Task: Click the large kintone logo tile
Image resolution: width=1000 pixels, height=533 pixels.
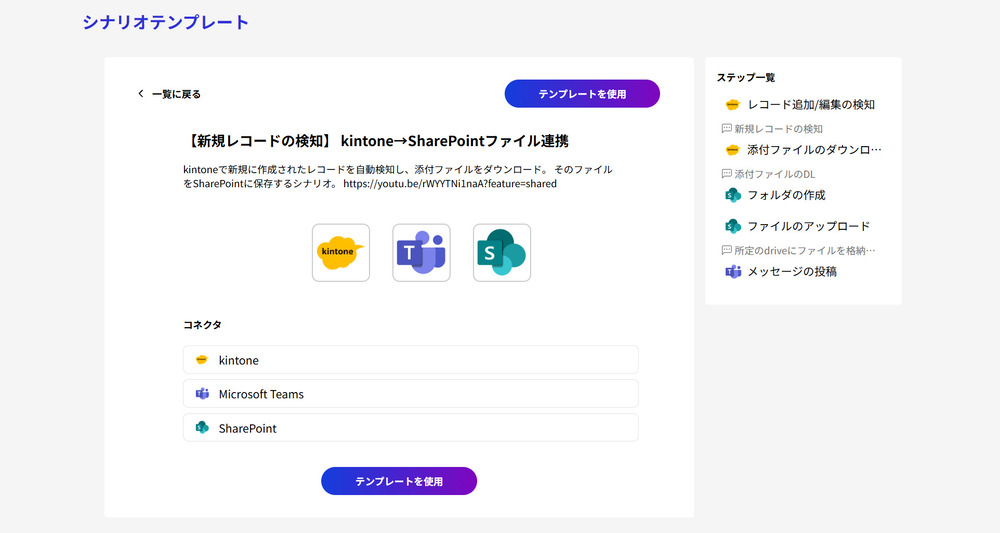Action: pyautogui.click(x=341, y=252)
